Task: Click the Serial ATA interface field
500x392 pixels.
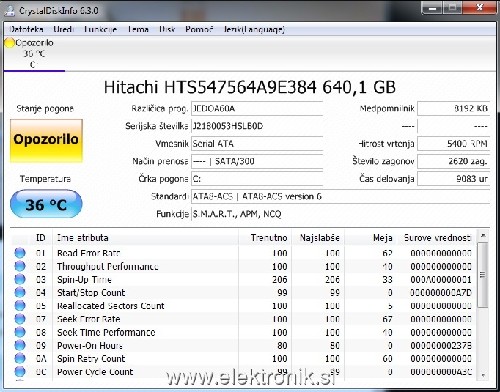Action: [x=257, y=144]
